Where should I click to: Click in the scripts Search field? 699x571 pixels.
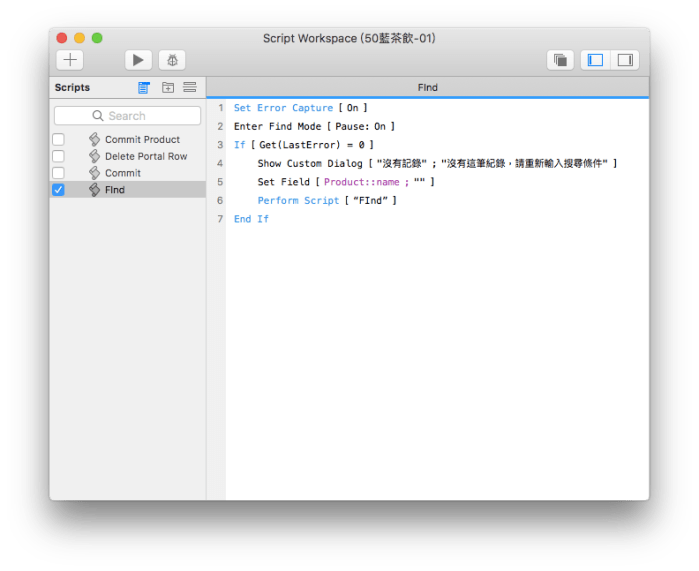(x=127, y=116)
